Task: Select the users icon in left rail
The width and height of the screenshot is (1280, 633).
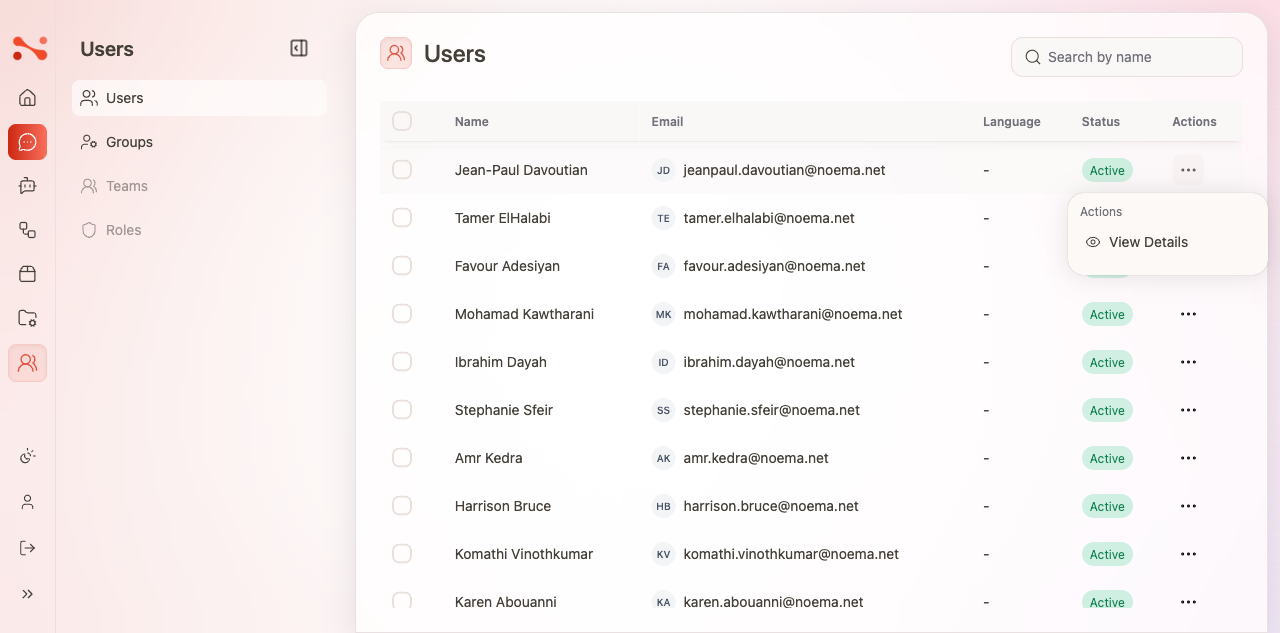Action: [28, 362]
